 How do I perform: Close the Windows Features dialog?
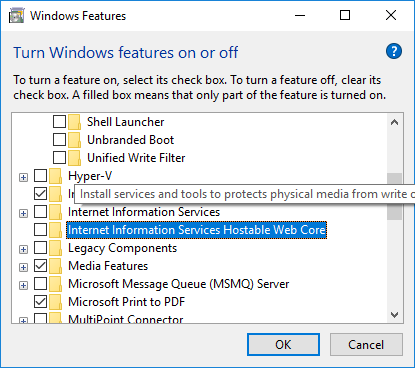391,15
